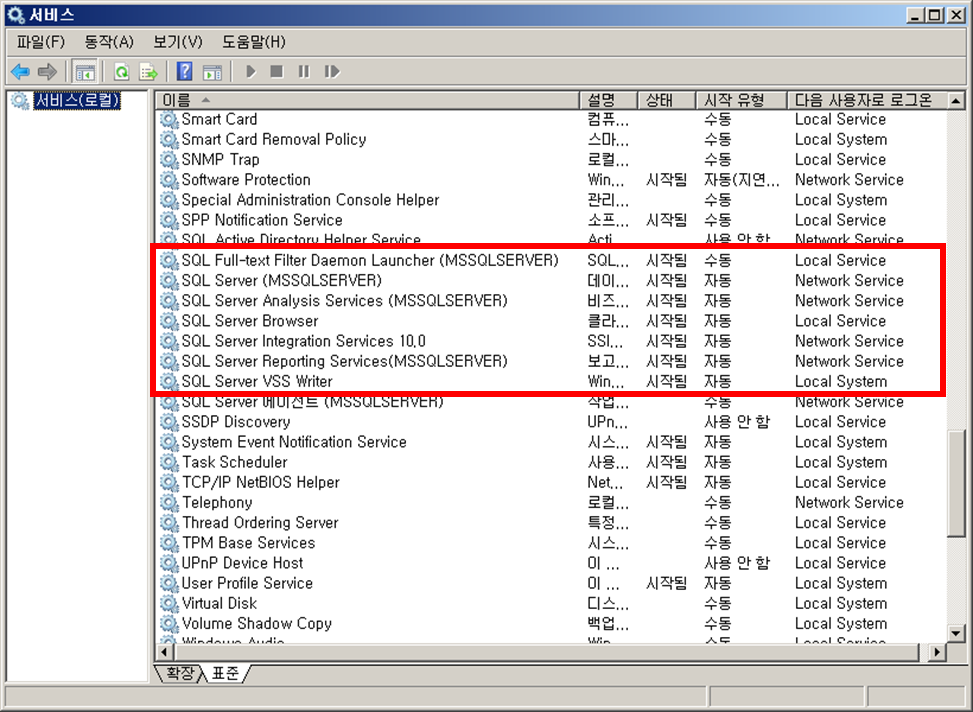Toggle the action pane toolbar icon

[x=212, y=72]
